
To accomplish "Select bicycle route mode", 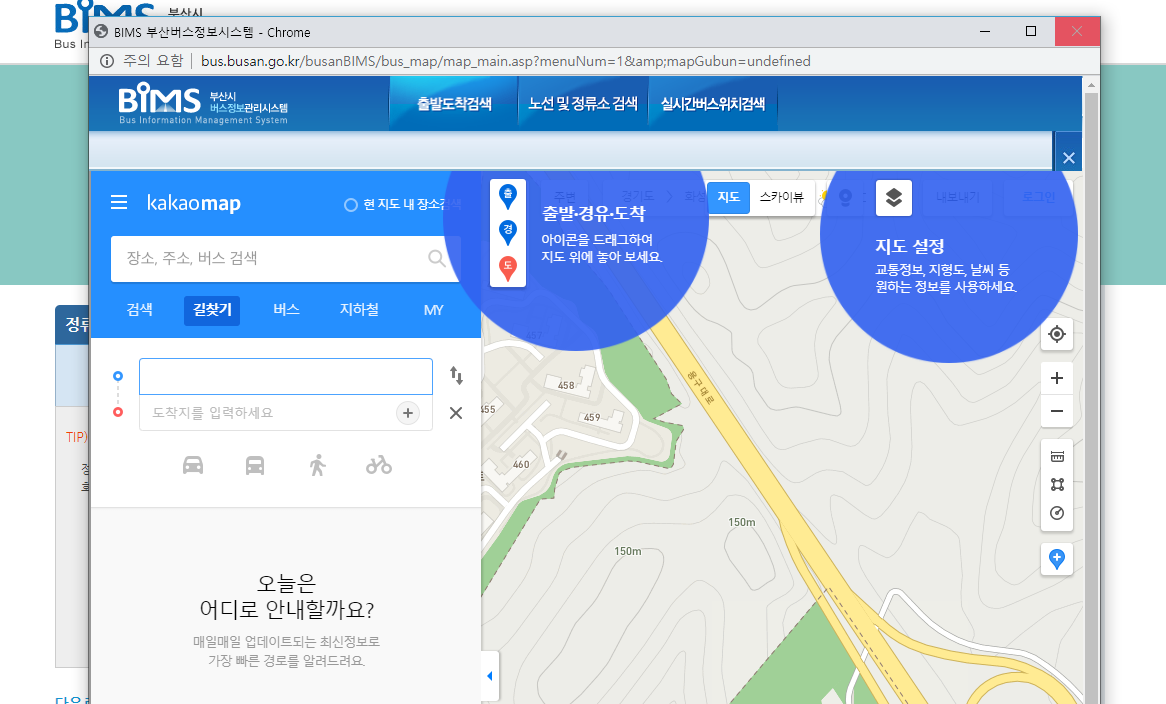I will [x=379, y=465].
